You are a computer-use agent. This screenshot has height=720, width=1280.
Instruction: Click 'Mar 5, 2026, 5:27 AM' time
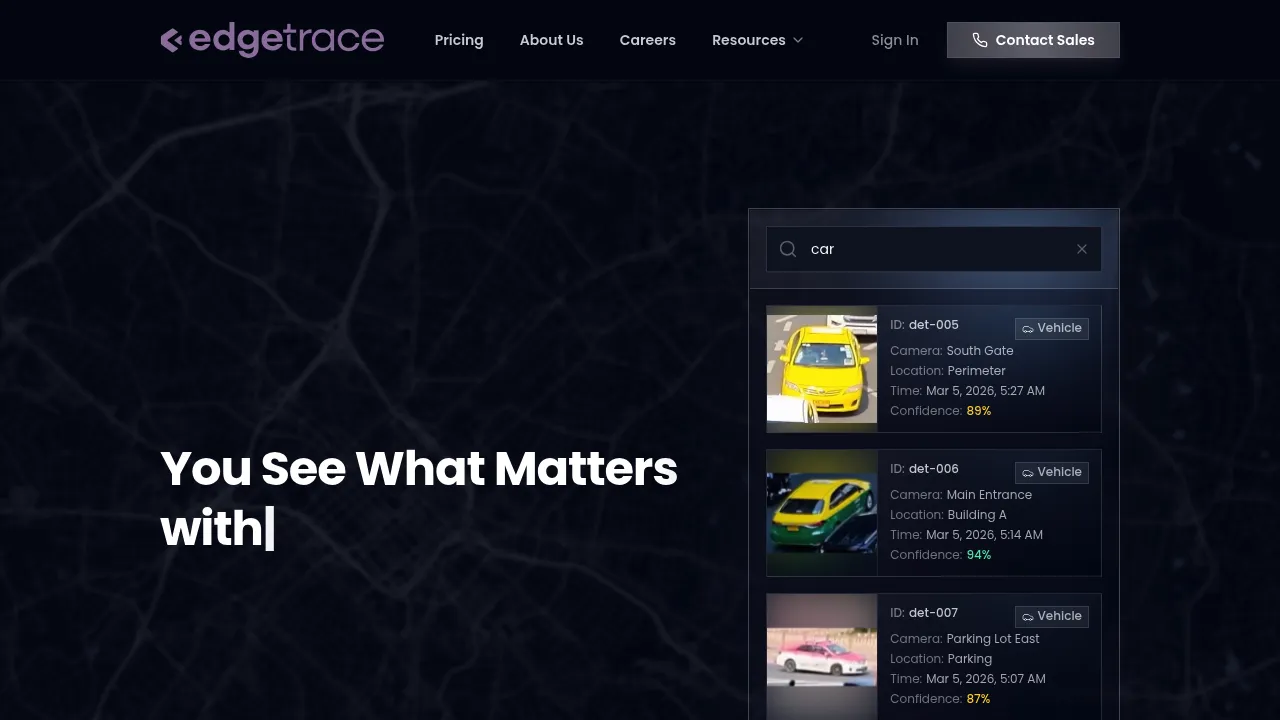985,391
